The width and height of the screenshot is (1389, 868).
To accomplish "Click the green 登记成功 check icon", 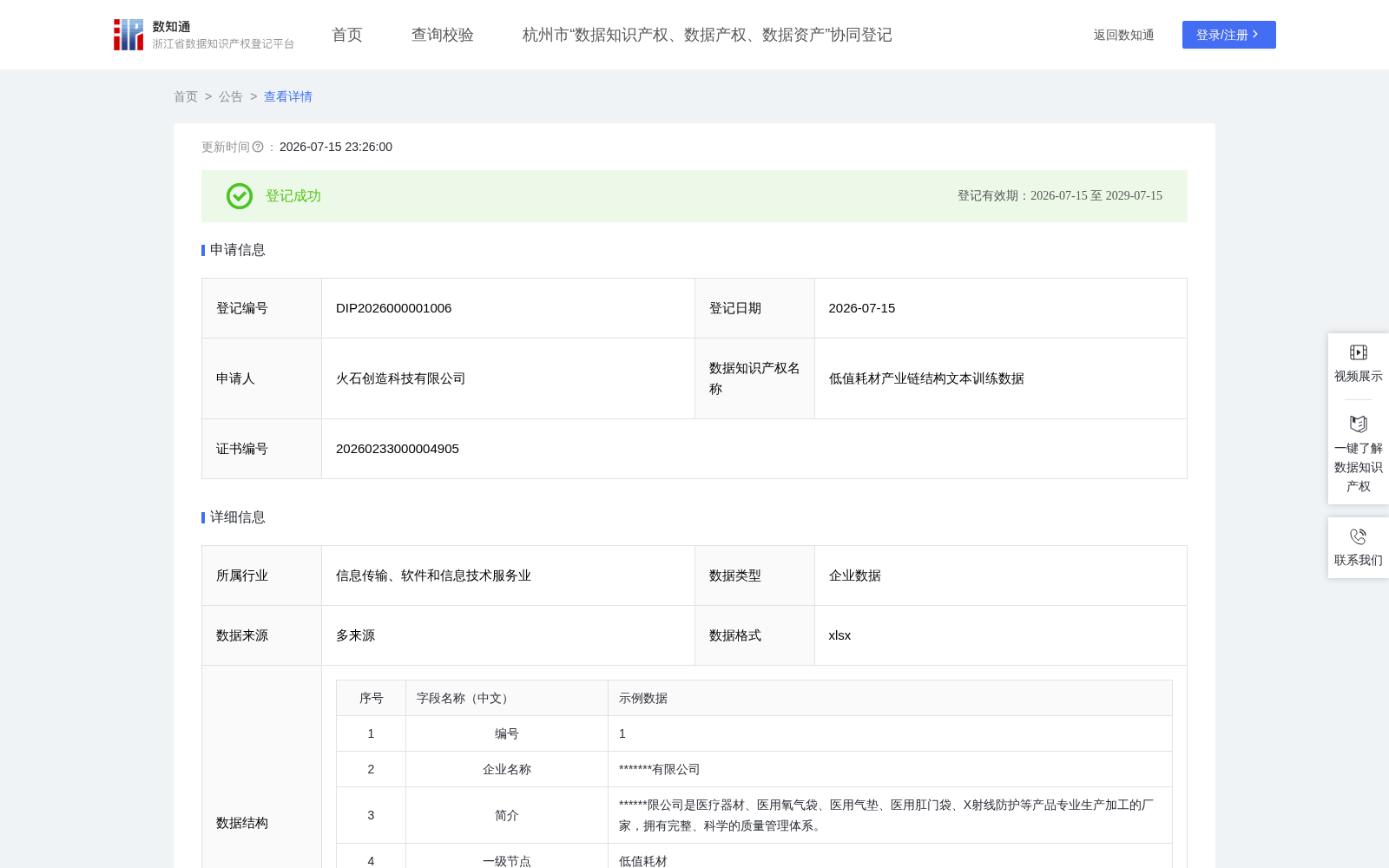I will click(240, 196).
